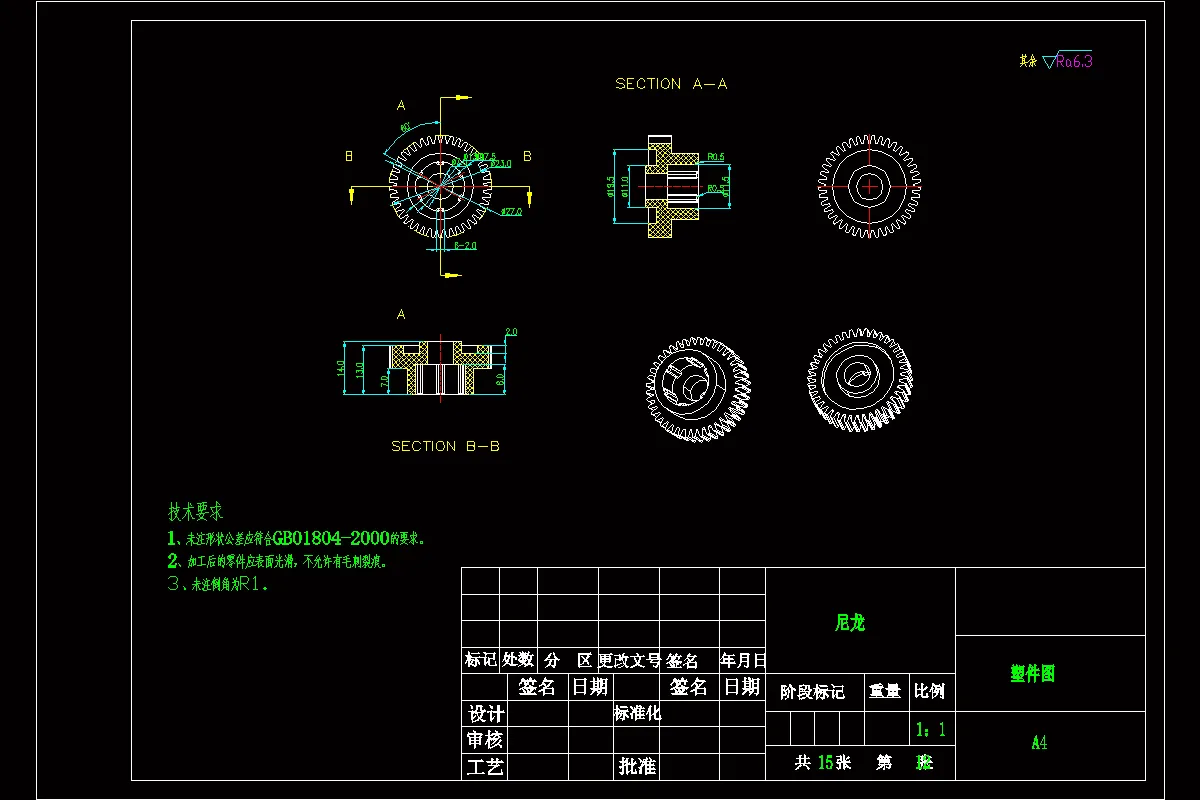Select technical note 1 citing GB01804-2000

pyautogui.click(x=297, y=538)
